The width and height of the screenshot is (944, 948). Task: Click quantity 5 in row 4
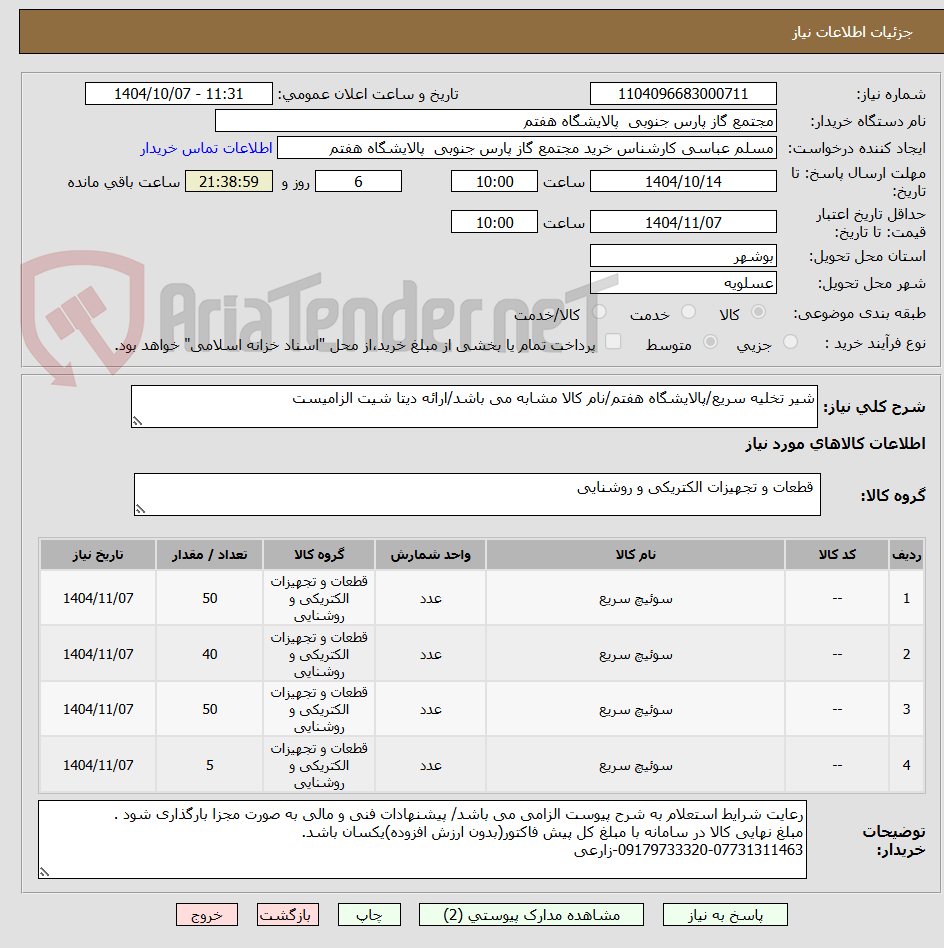pos(210,765)
